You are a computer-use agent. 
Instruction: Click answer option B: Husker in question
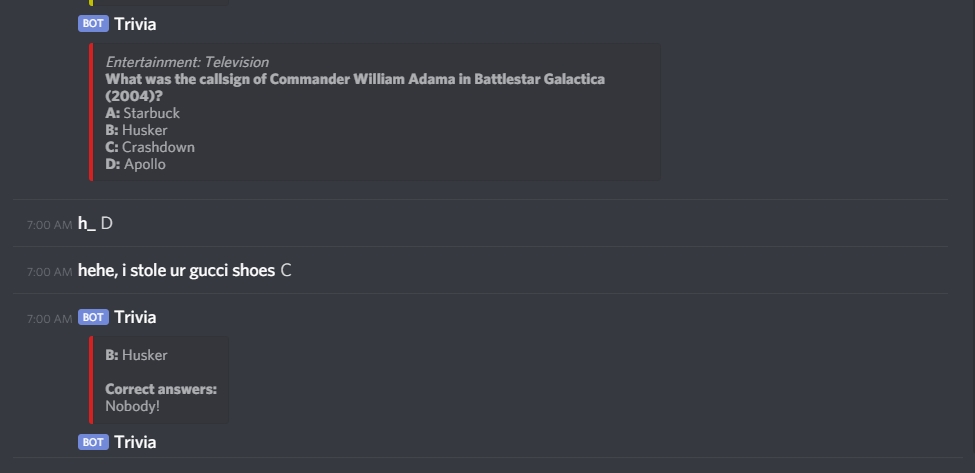click(136, 131)
